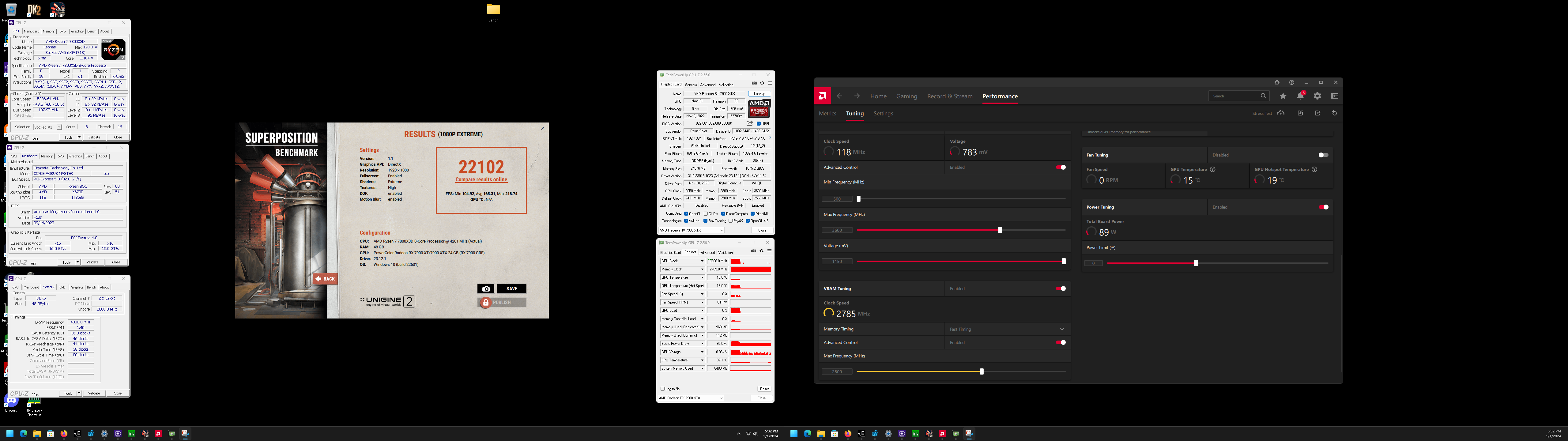Open the Settings sub-tab under Performance

(x=883, y=113)
